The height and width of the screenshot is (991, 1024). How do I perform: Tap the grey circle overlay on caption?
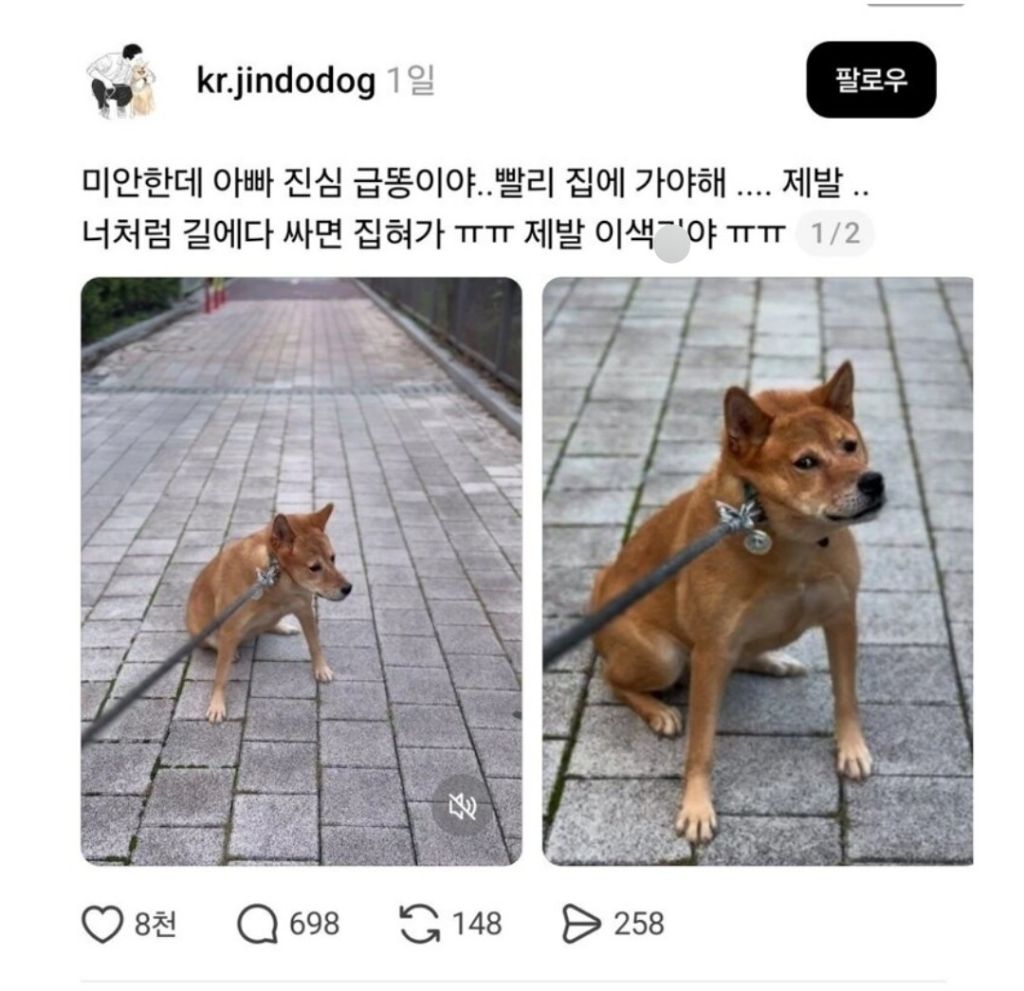point(671,246)
